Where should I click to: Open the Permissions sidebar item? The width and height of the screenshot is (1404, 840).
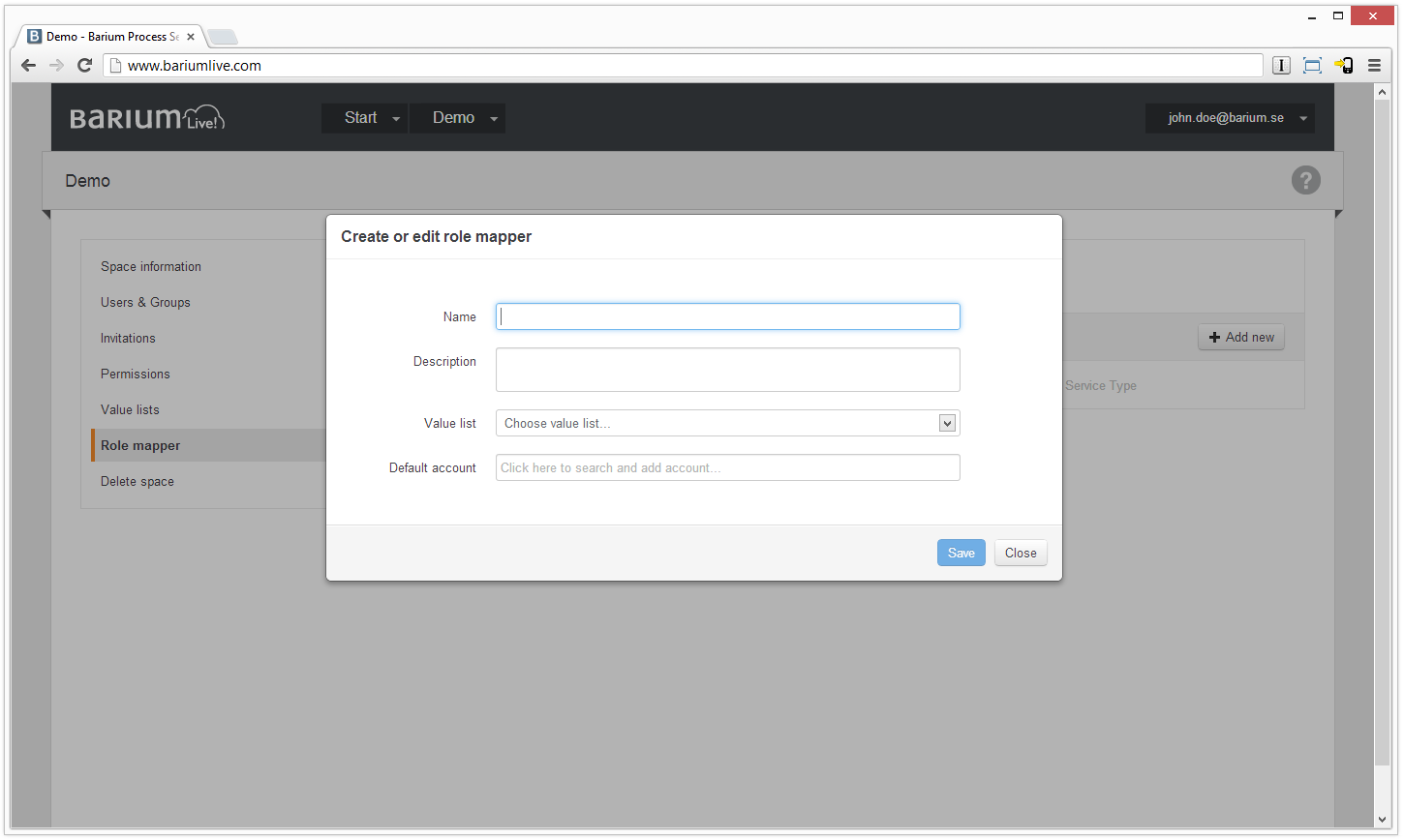click(x=136, y=375)
